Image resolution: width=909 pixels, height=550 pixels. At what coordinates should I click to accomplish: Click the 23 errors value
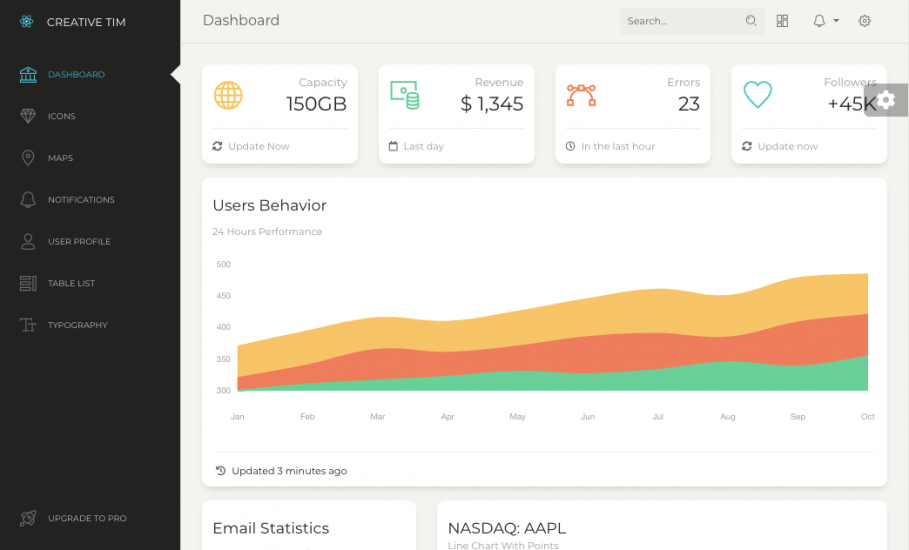click(689, 104)
